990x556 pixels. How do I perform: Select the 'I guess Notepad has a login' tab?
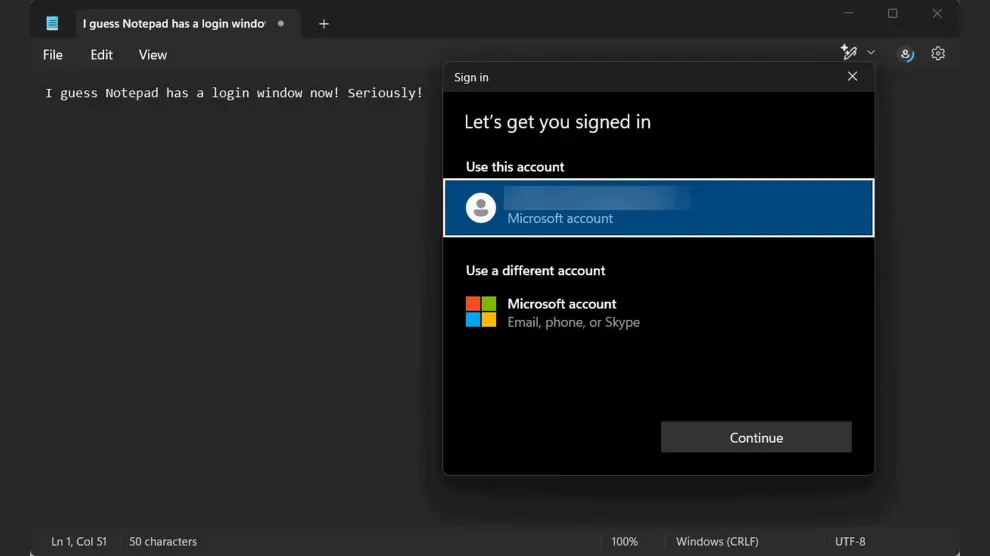[173, 23]
